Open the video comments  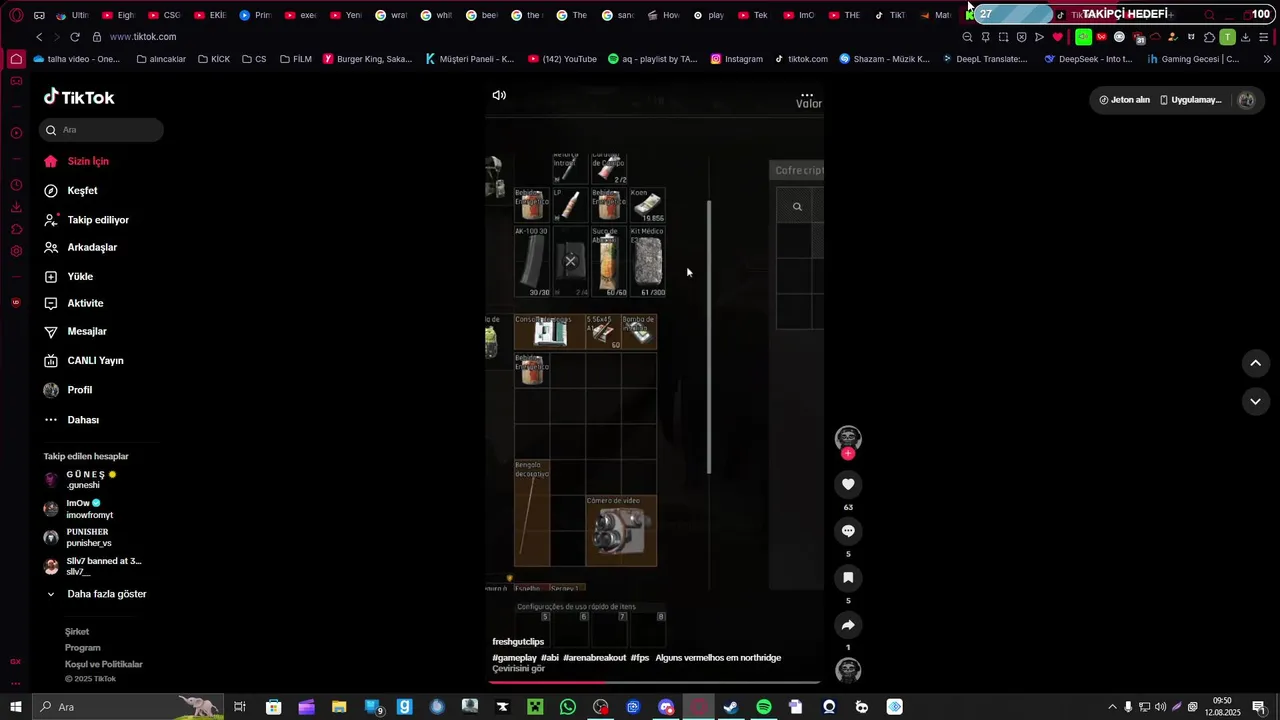pyautogui.click(x=848, y=531)
